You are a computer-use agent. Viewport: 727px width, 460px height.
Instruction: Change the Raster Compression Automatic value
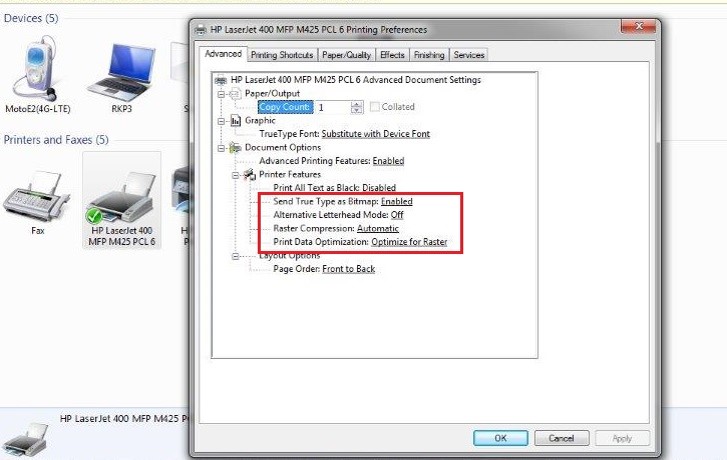point(378,229)
